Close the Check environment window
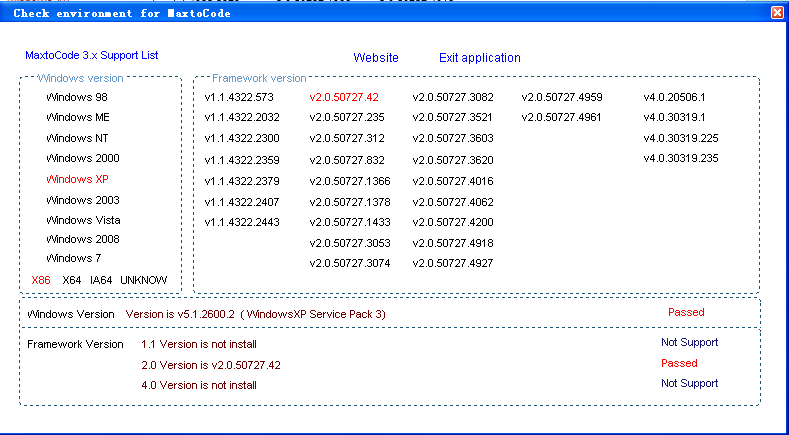 pos(777,13)
